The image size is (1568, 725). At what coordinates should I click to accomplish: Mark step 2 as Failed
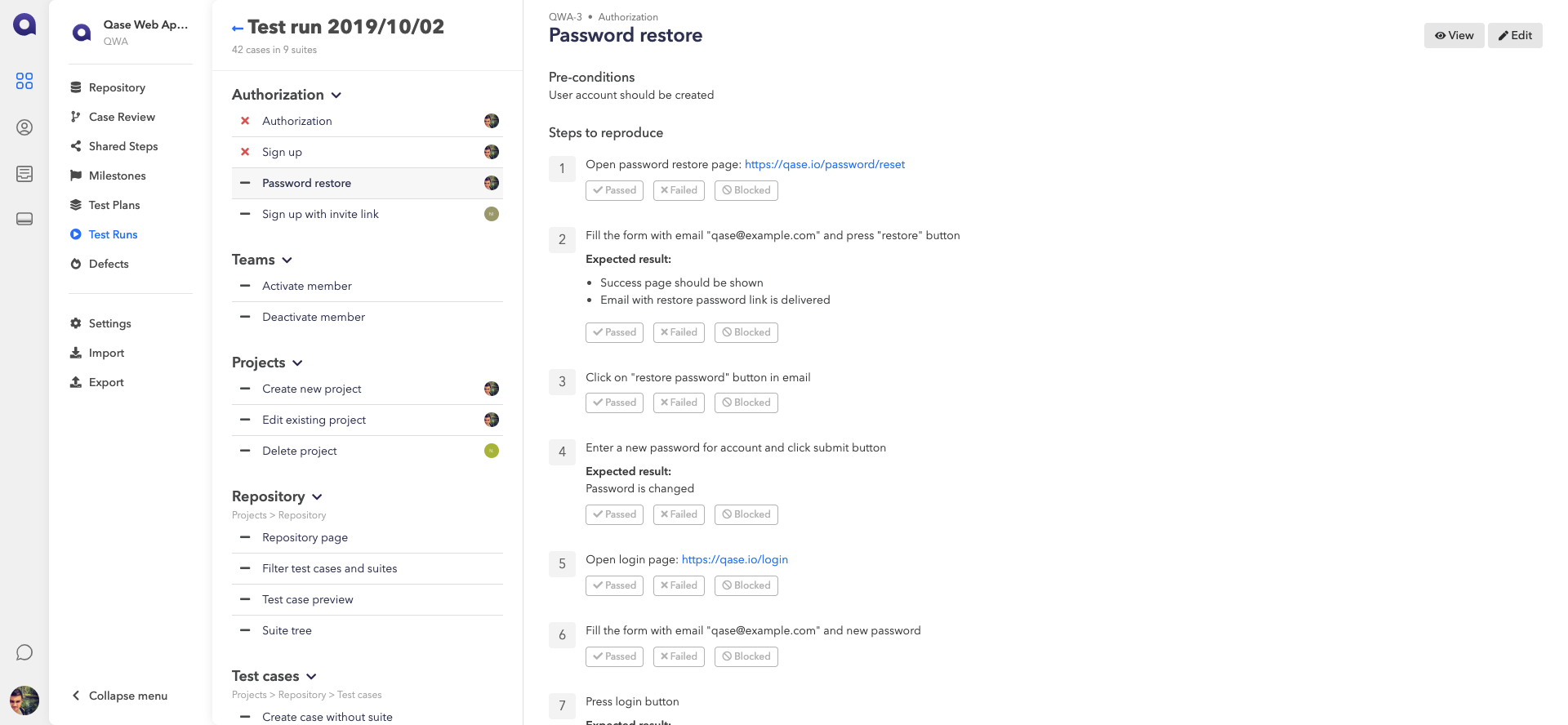(x=679, y=332)
